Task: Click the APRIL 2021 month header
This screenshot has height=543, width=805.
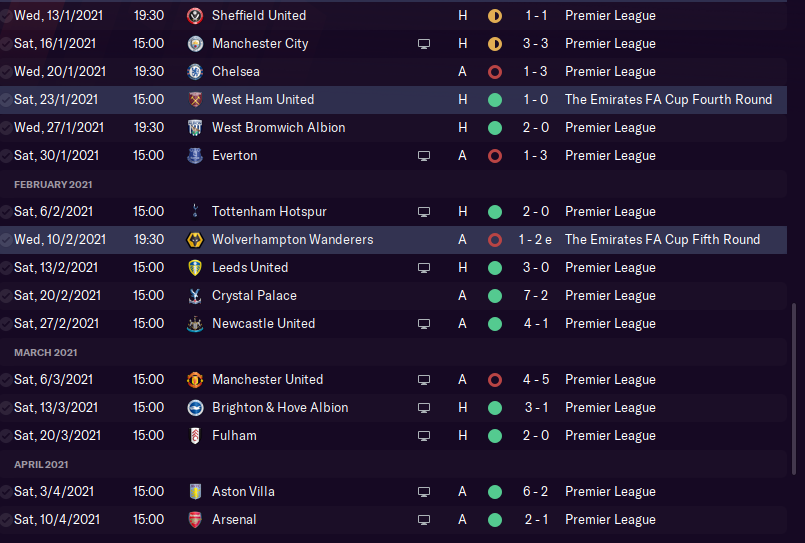Action: (41, 464)
